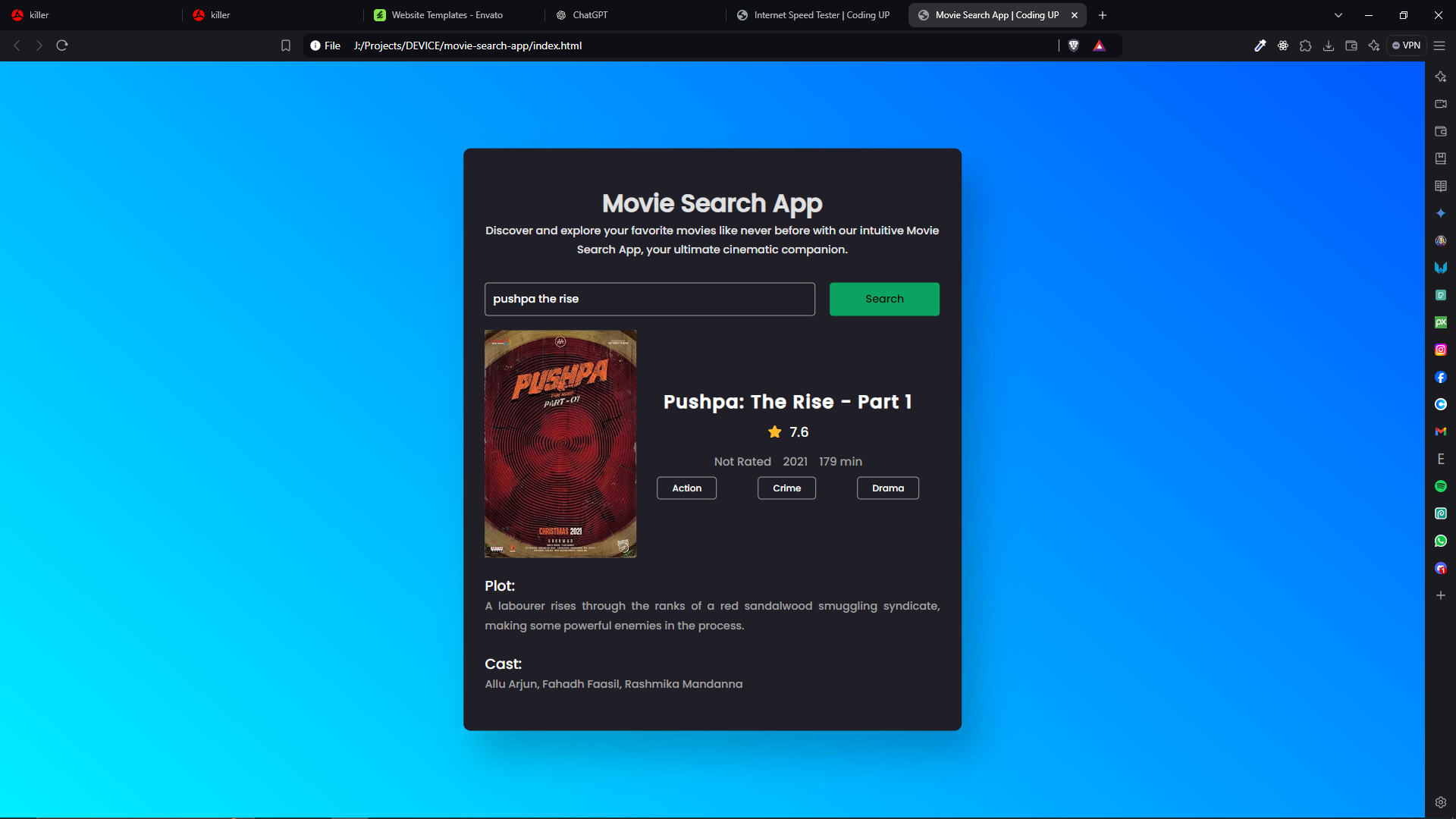Click the Movie Search App heading
The width and height of the screenshot is (1456, 819).
pos(712,203)
